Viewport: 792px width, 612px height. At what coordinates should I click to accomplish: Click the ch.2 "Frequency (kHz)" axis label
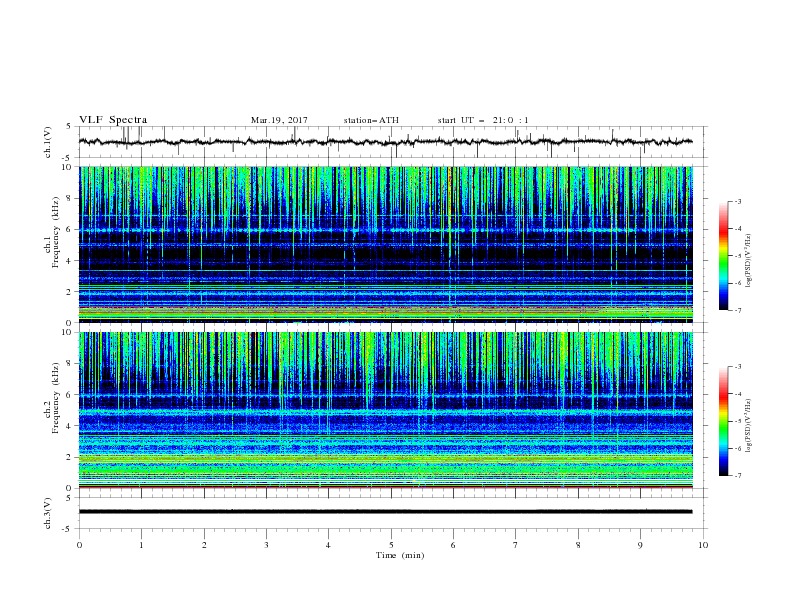click(55, 398)
